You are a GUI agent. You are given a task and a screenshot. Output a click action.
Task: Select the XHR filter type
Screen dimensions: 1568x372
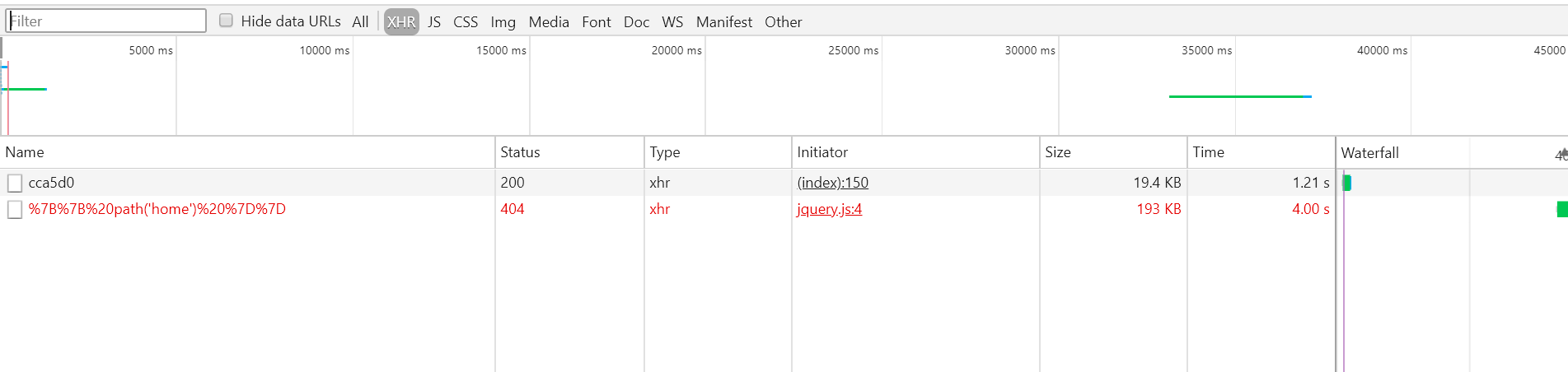[401, 22]
